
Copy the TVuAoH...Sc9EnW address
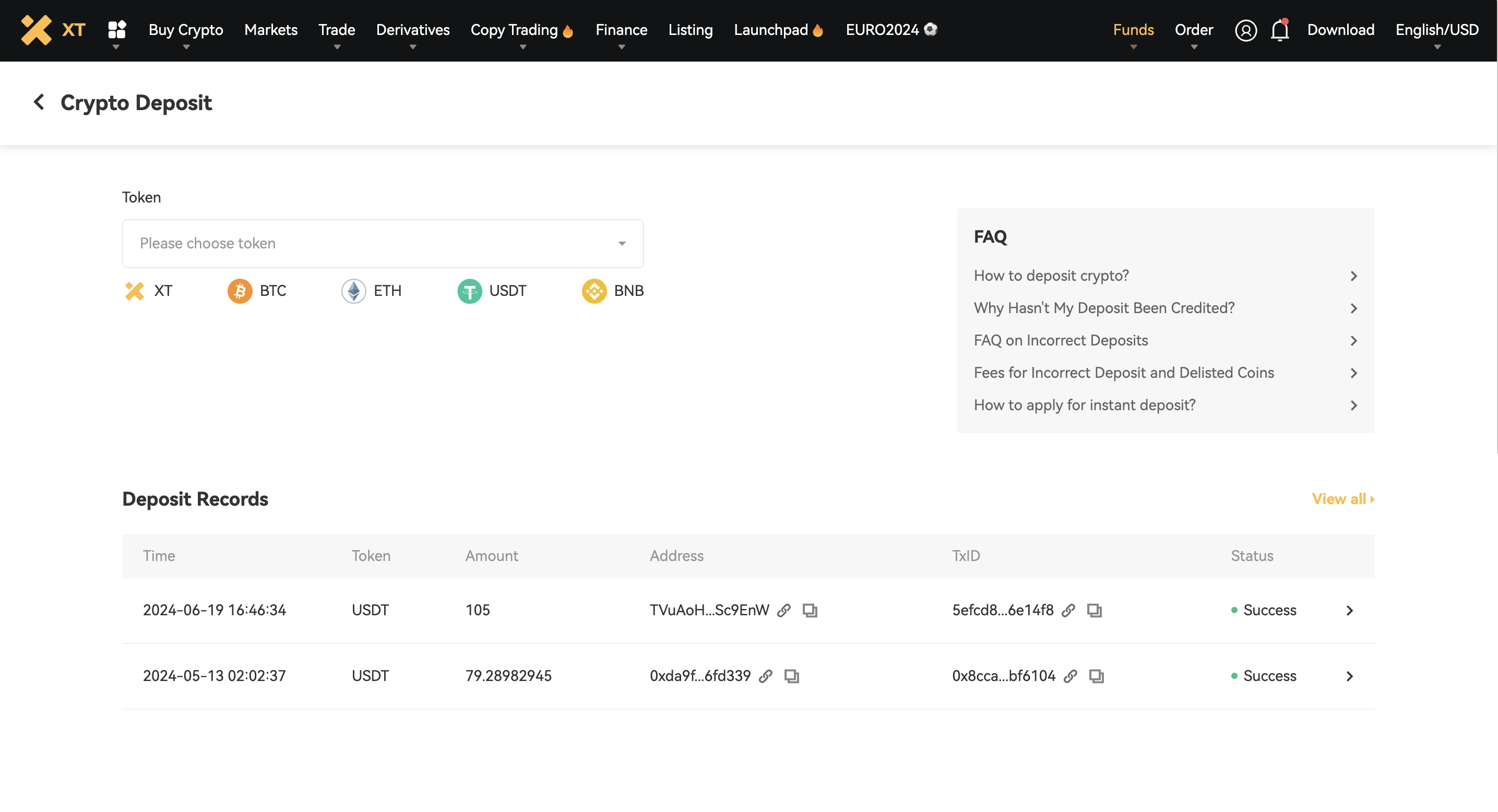click(810, 611)
